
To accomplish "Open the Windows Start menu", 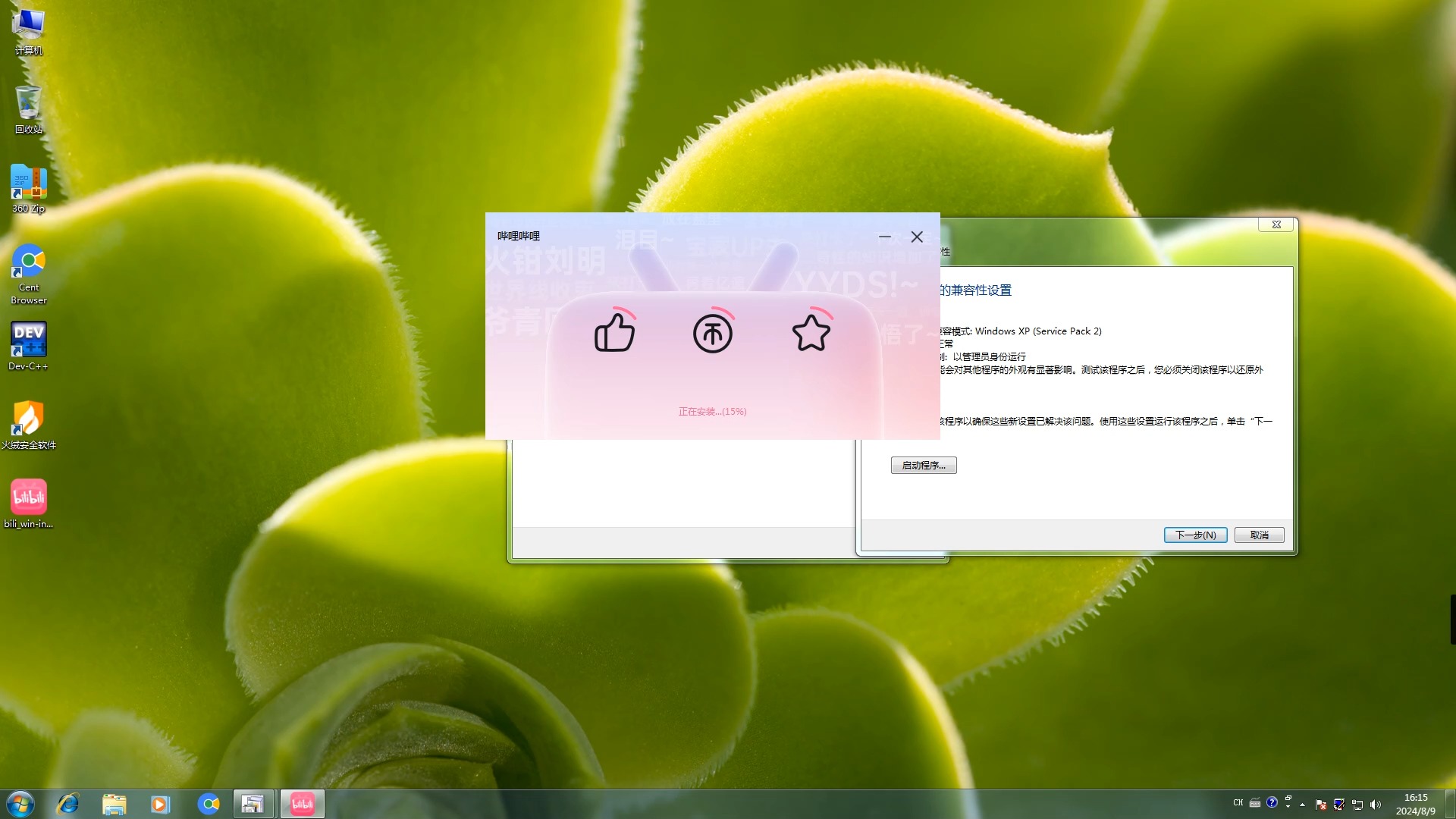I will tap(20, 804).
